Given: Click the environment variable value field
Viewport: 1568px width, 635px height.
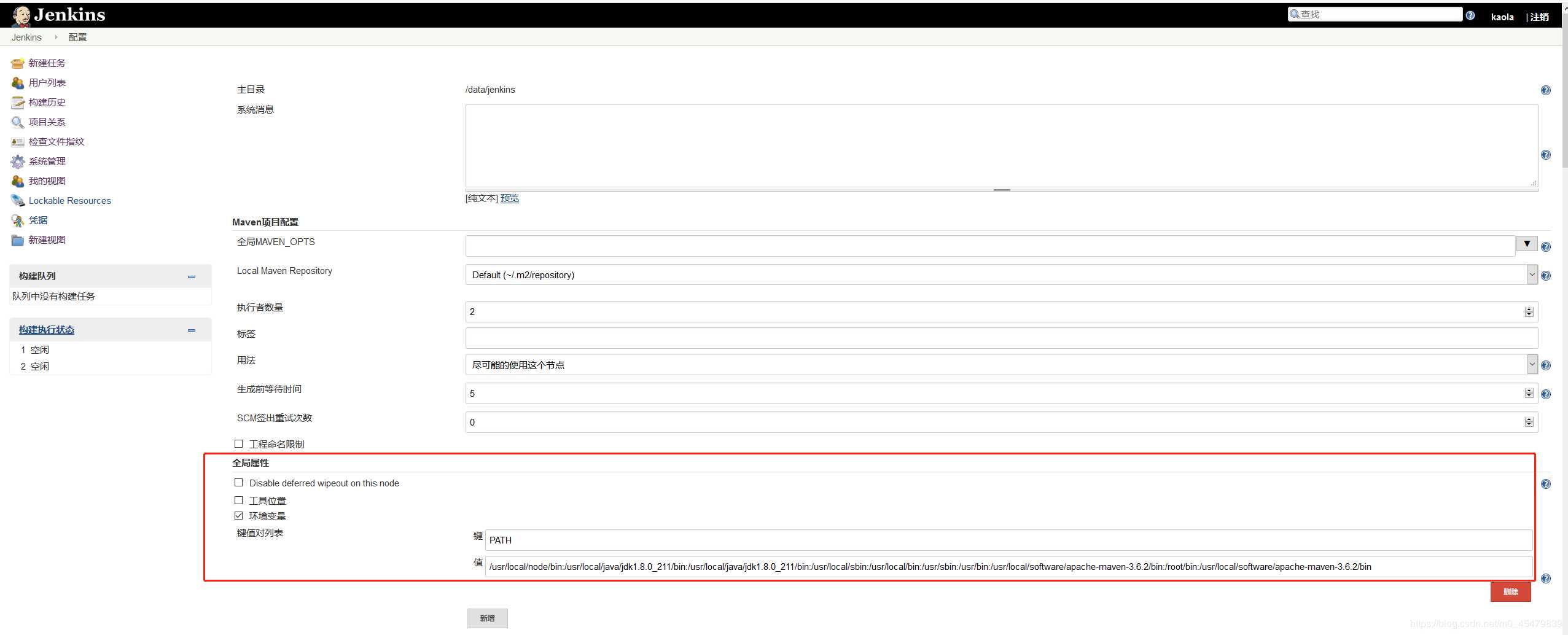Looking at the screenshot, I should click(1008, 566).
